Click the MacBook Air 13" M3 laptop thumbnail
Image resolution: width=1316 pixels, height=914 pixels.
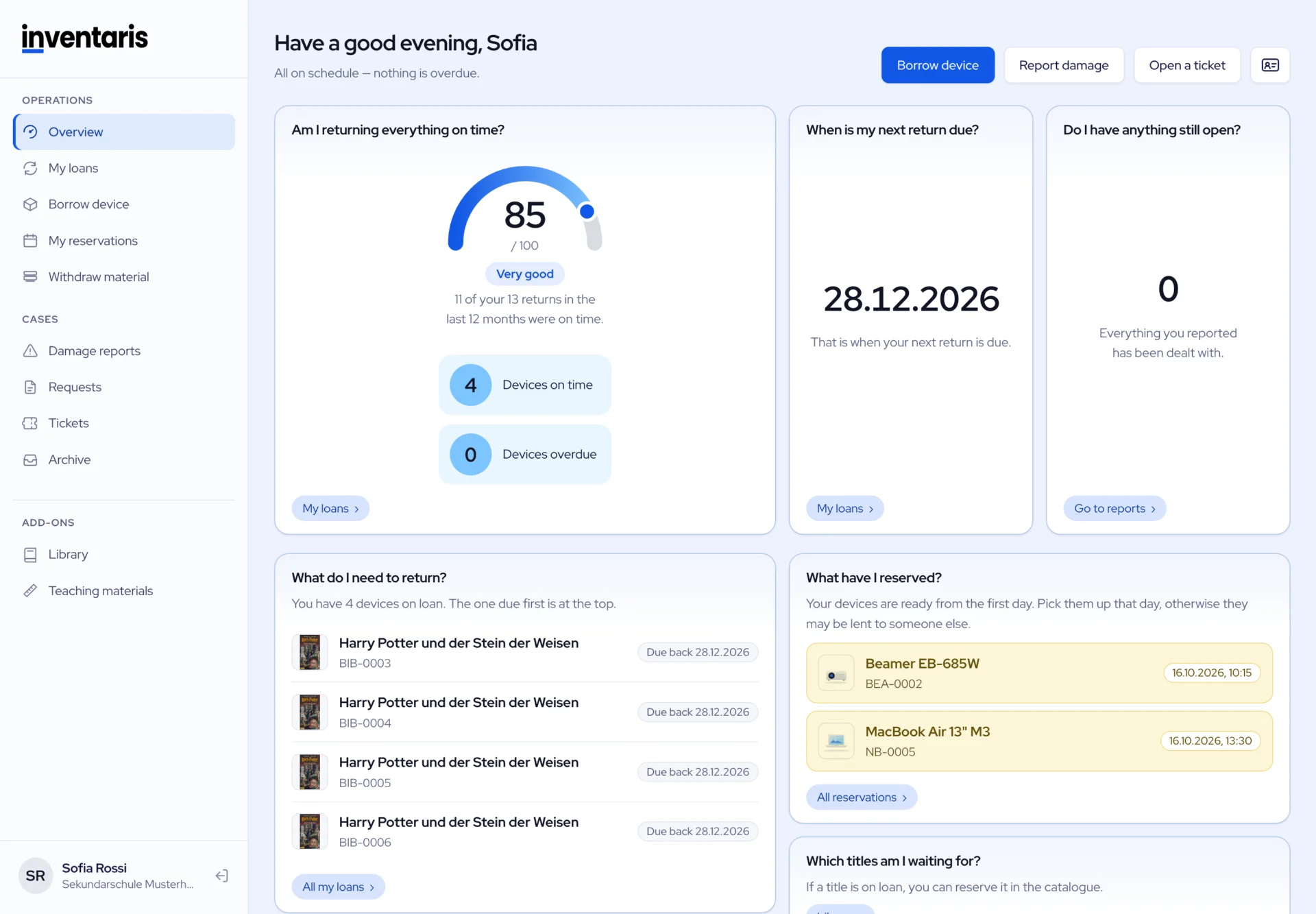(836, 741)
